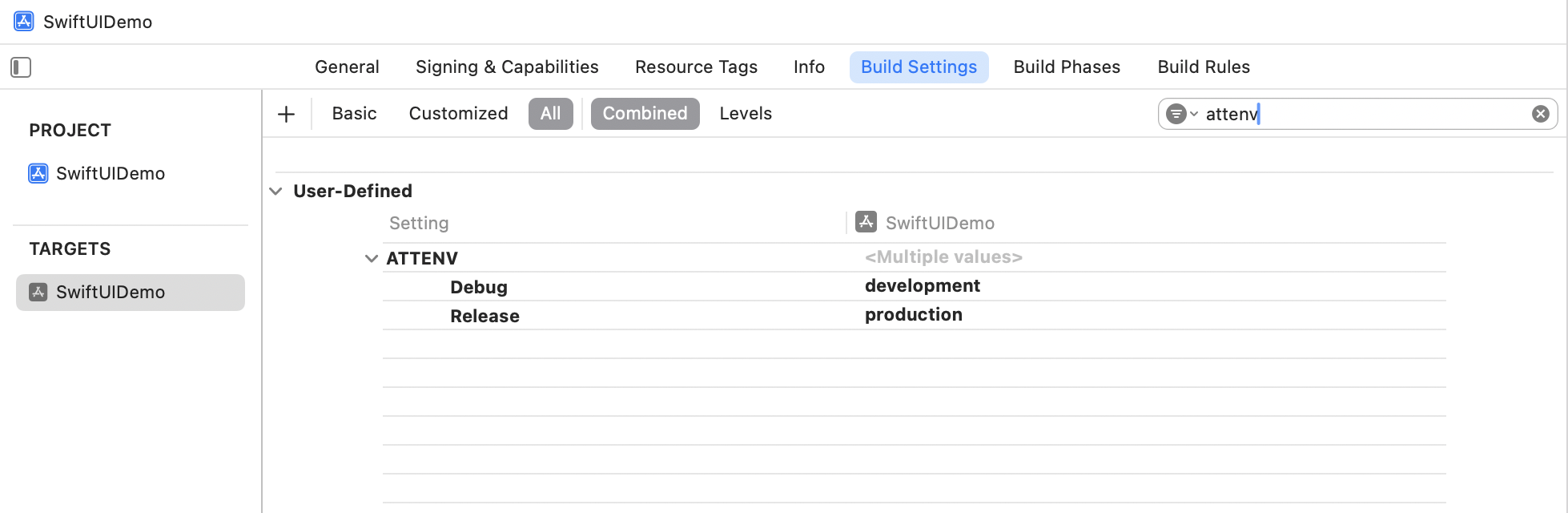Select the Release configuration row
This screenshot has width=1568, height=513.
914,316
